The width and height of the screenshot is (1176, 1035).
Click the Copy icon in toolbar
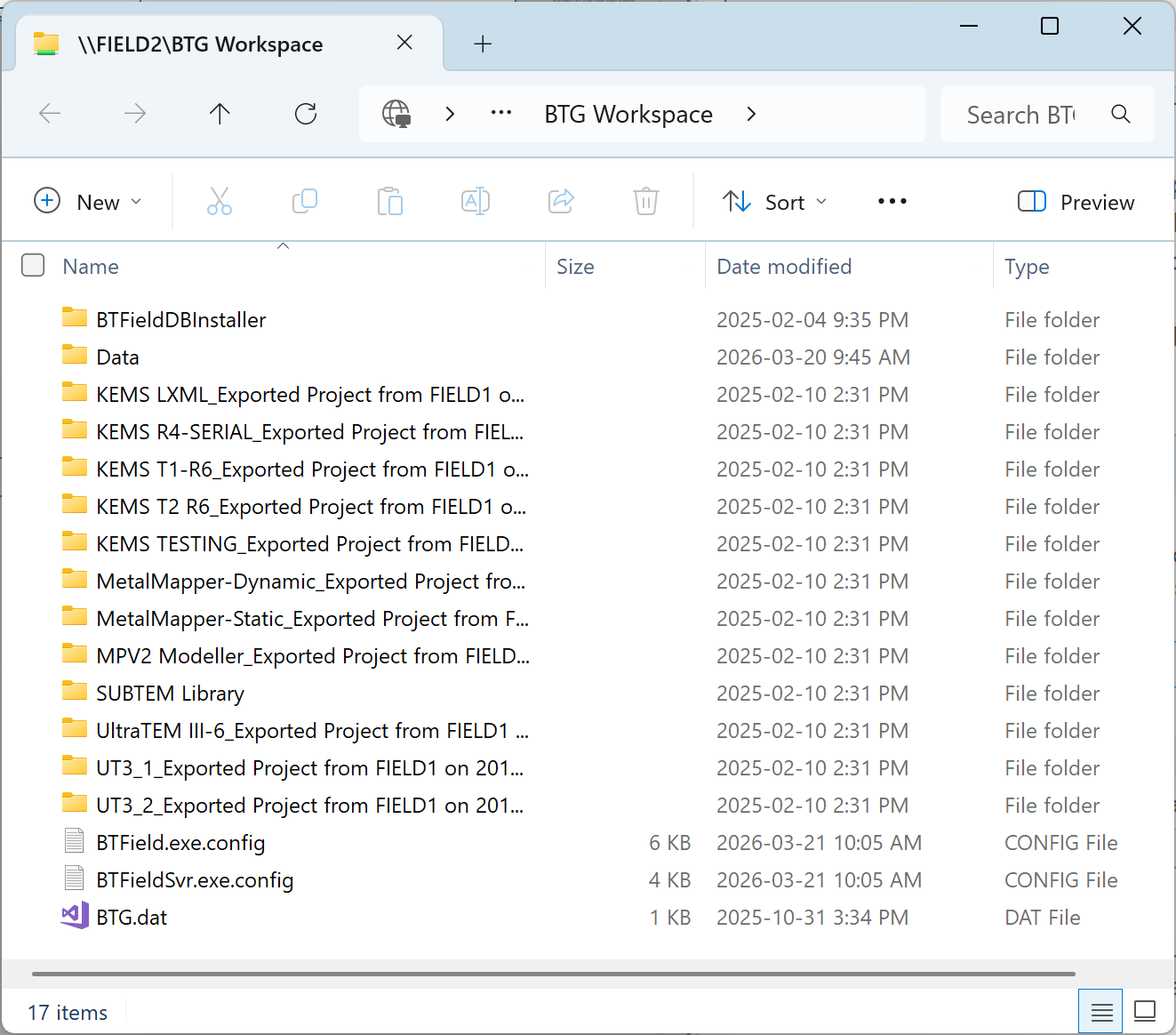click(x=305, y=202)
